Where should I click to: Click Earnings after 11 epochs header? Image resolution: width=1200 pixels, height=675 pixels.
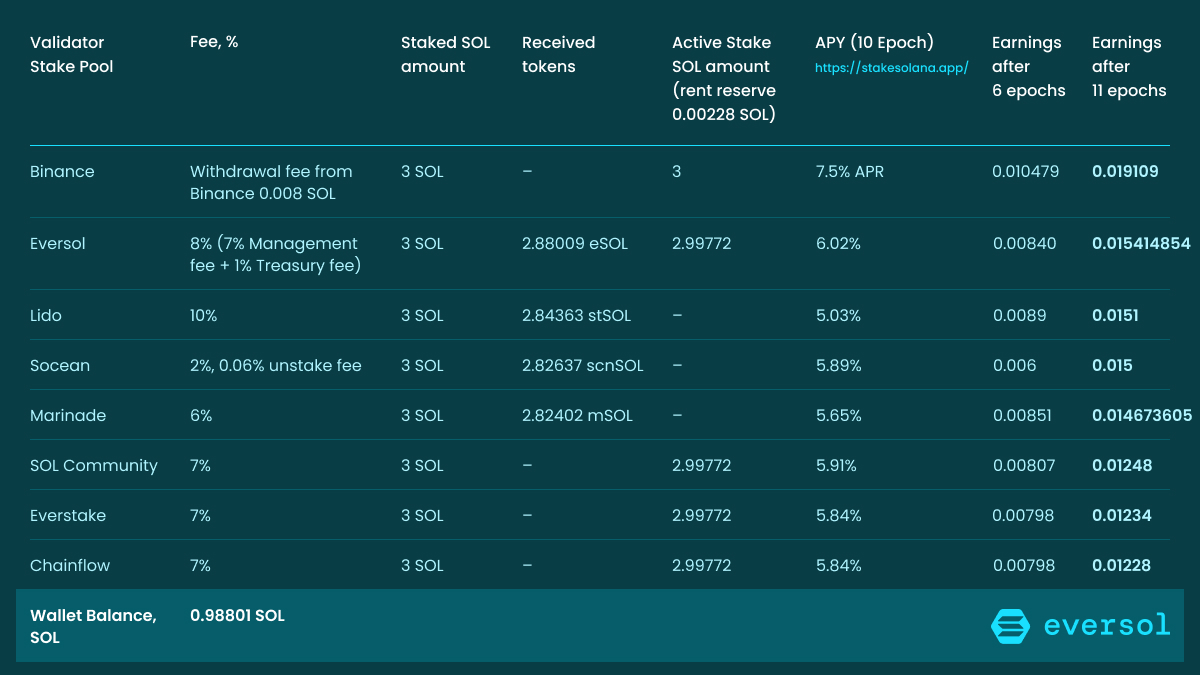click(x=1129, y=67)
